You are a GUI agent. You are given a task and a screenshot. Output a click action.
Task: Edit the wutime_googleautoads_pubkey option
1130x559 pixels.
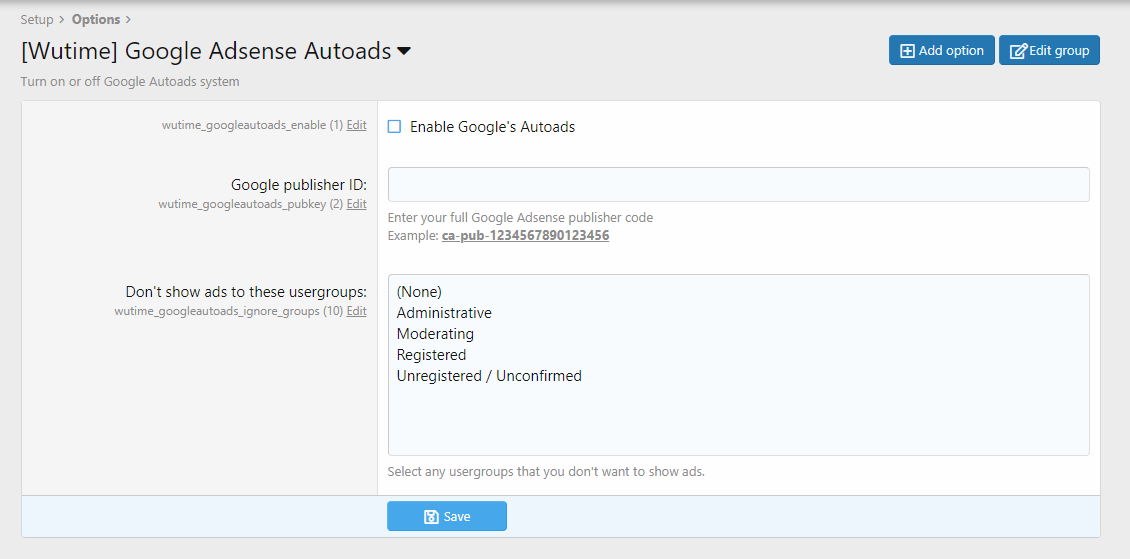[x=356, y=204]
